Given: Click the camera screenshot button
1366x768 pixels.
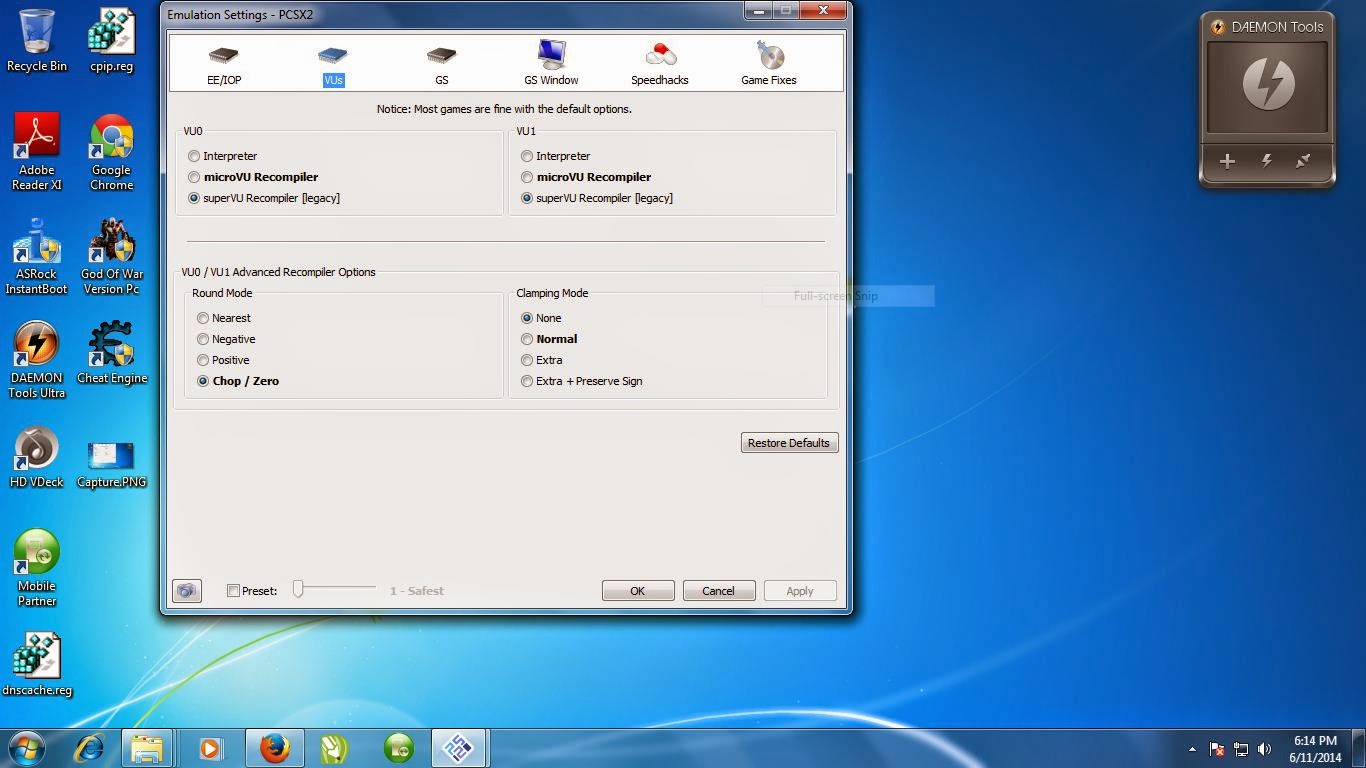Looking at the screenshot, I should tap(186, 591).
